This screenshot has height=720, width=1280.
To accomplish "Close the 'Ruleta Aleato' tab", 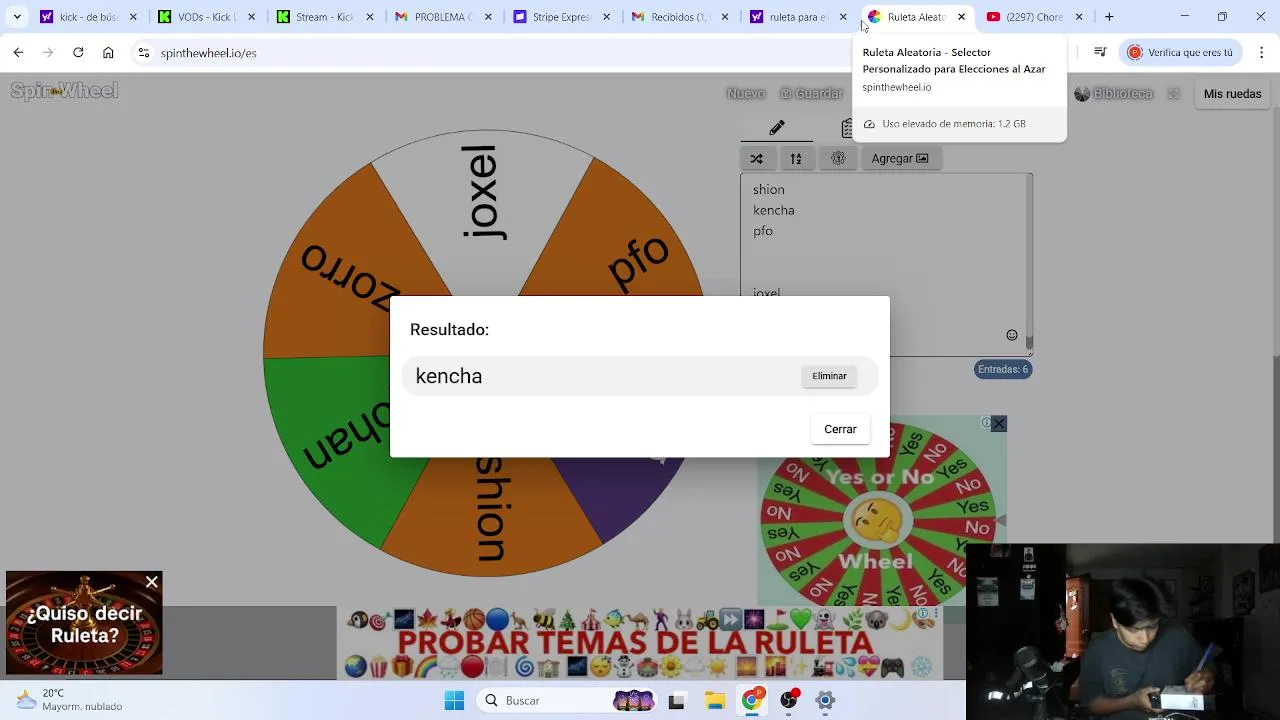I will 961,17.
